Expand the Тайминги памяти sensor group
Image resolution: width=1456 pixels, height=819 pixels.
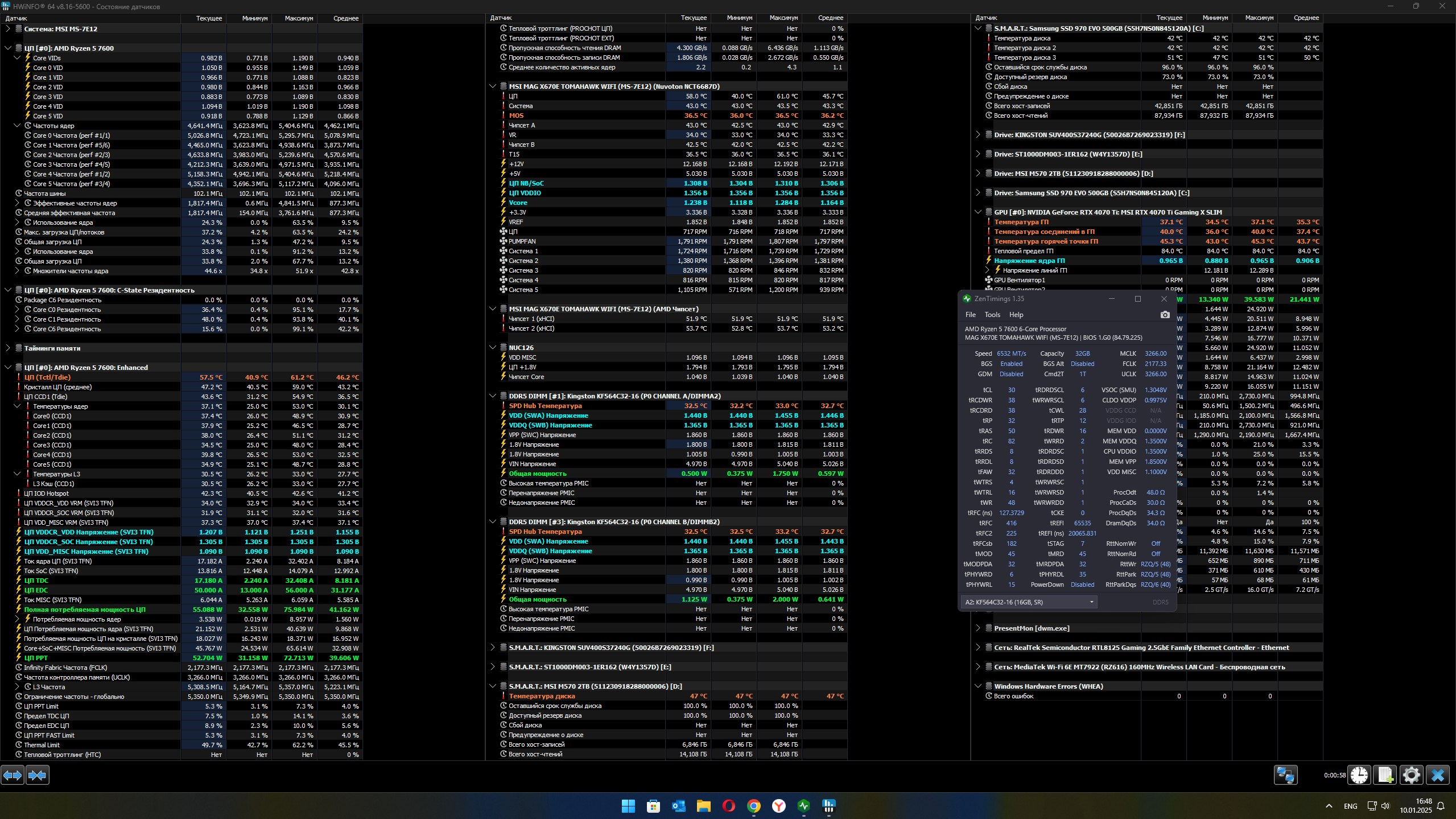[x=8, y=348]
